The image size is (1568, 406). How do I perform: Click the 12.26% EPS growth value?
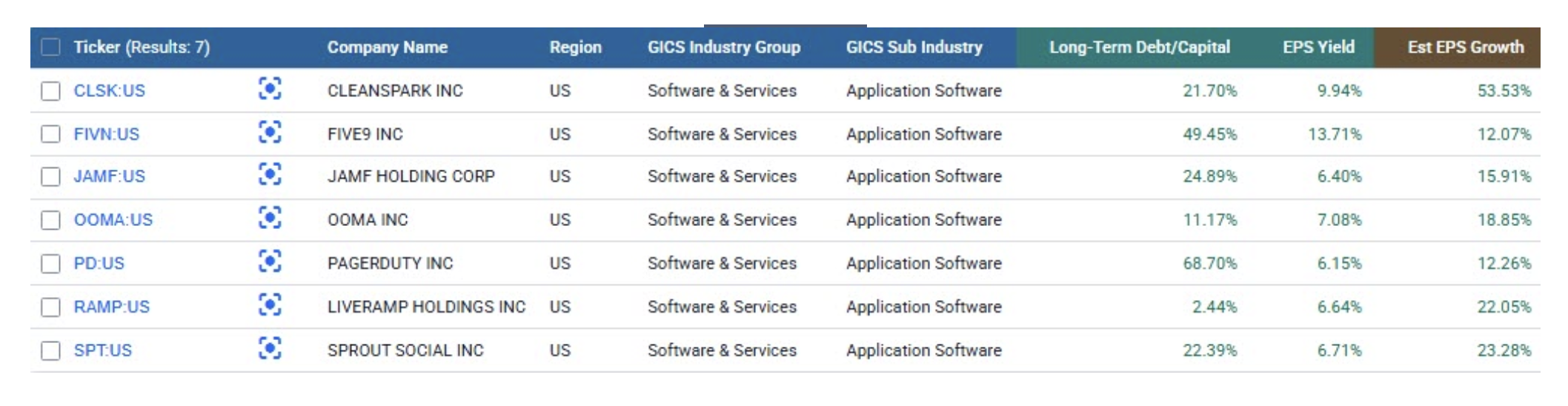tap(1504, 263)
